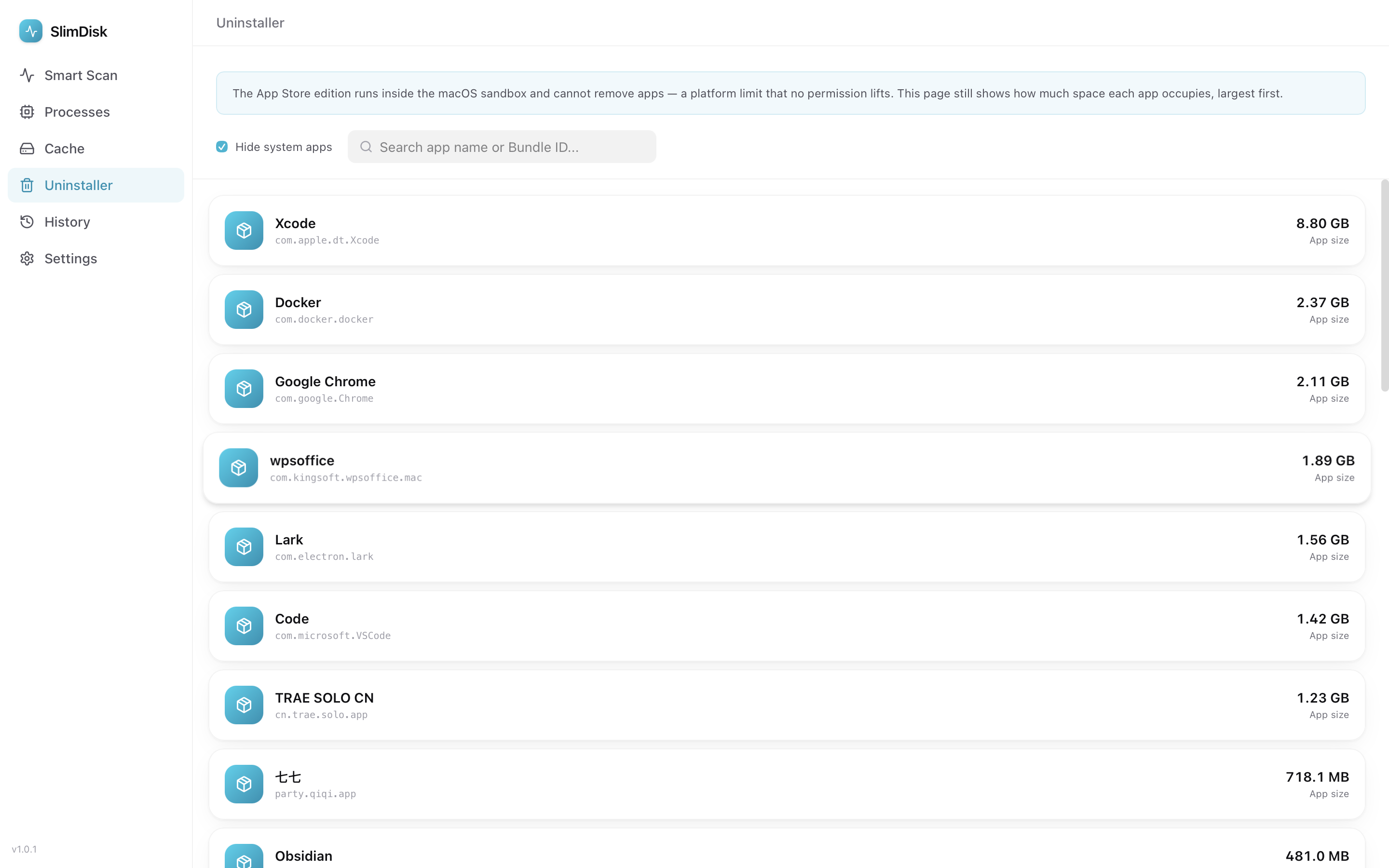The width and height of the screenshot is (1389, 868).
Task: Uncheck Hide system apps checkbox
Action: (221, 147)
